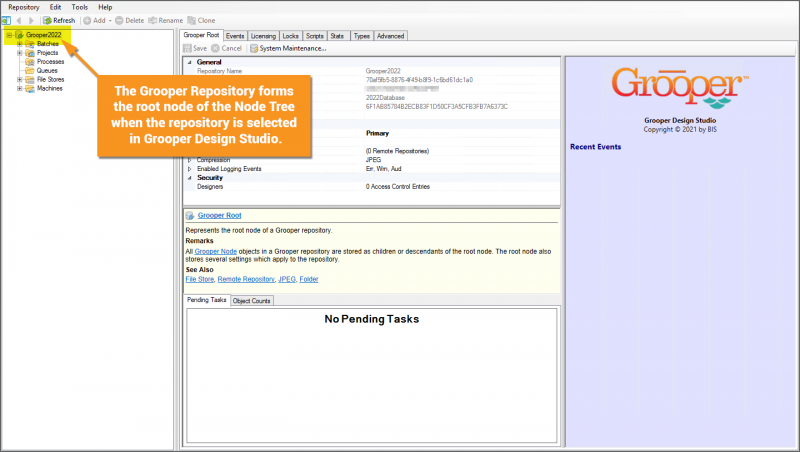The width and height of the screenshot is (800, 452).
Task: Click the JPEG compression value
Action: (x=373, y=160)
